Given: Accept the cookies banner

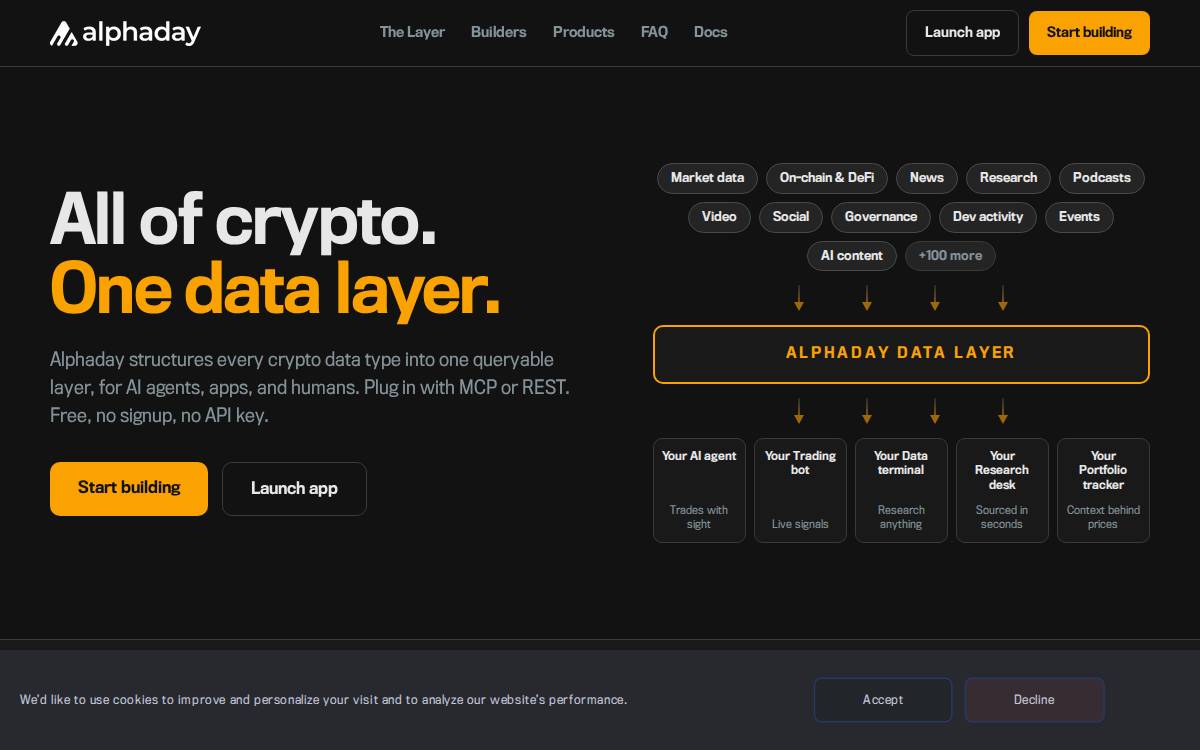Looking at the screenshot, I should 883,700.
